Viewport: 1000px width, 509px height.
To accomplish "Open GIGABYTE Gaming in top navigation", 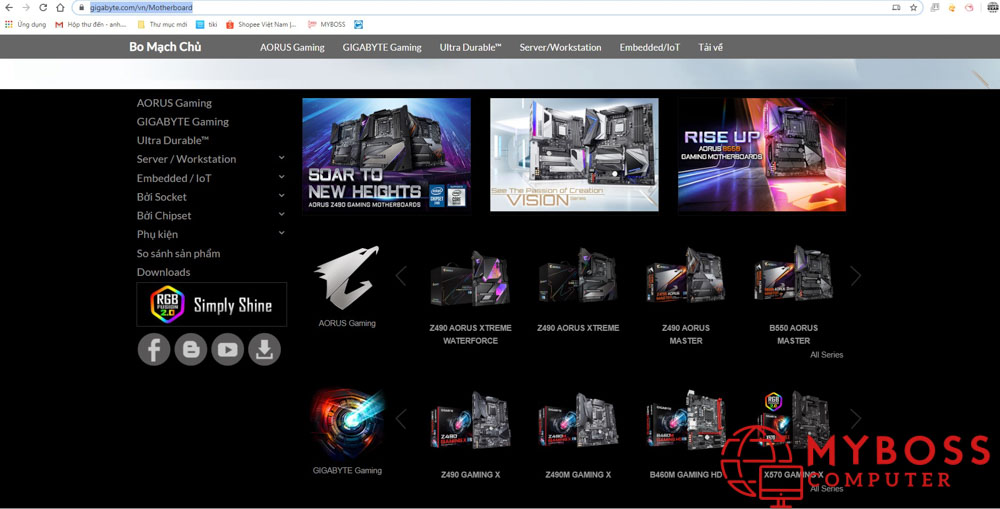I will coord(382,47).
